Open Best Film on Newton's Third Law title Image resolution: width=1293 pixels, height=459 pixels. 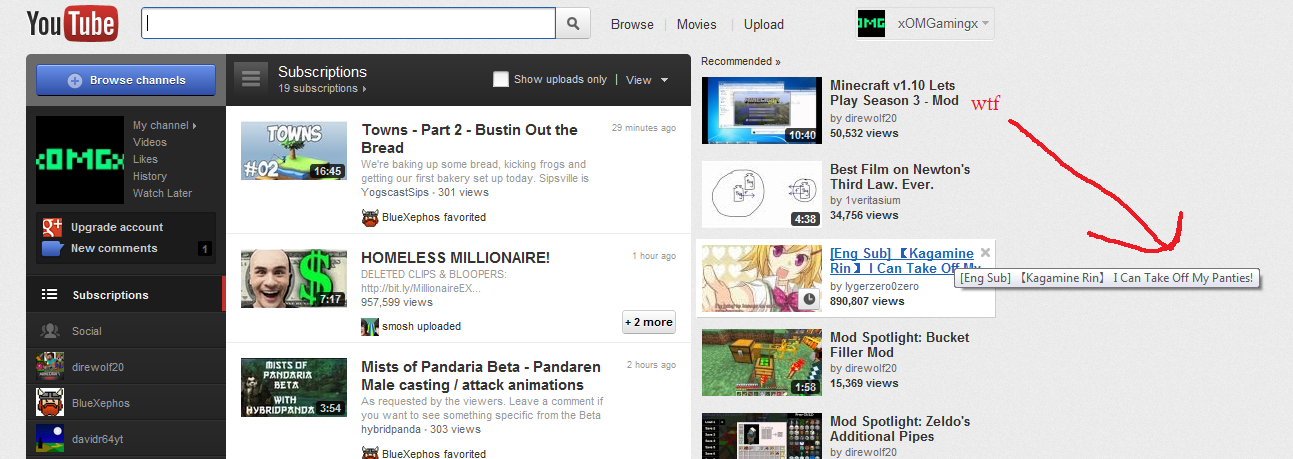[x=900, y=177]
